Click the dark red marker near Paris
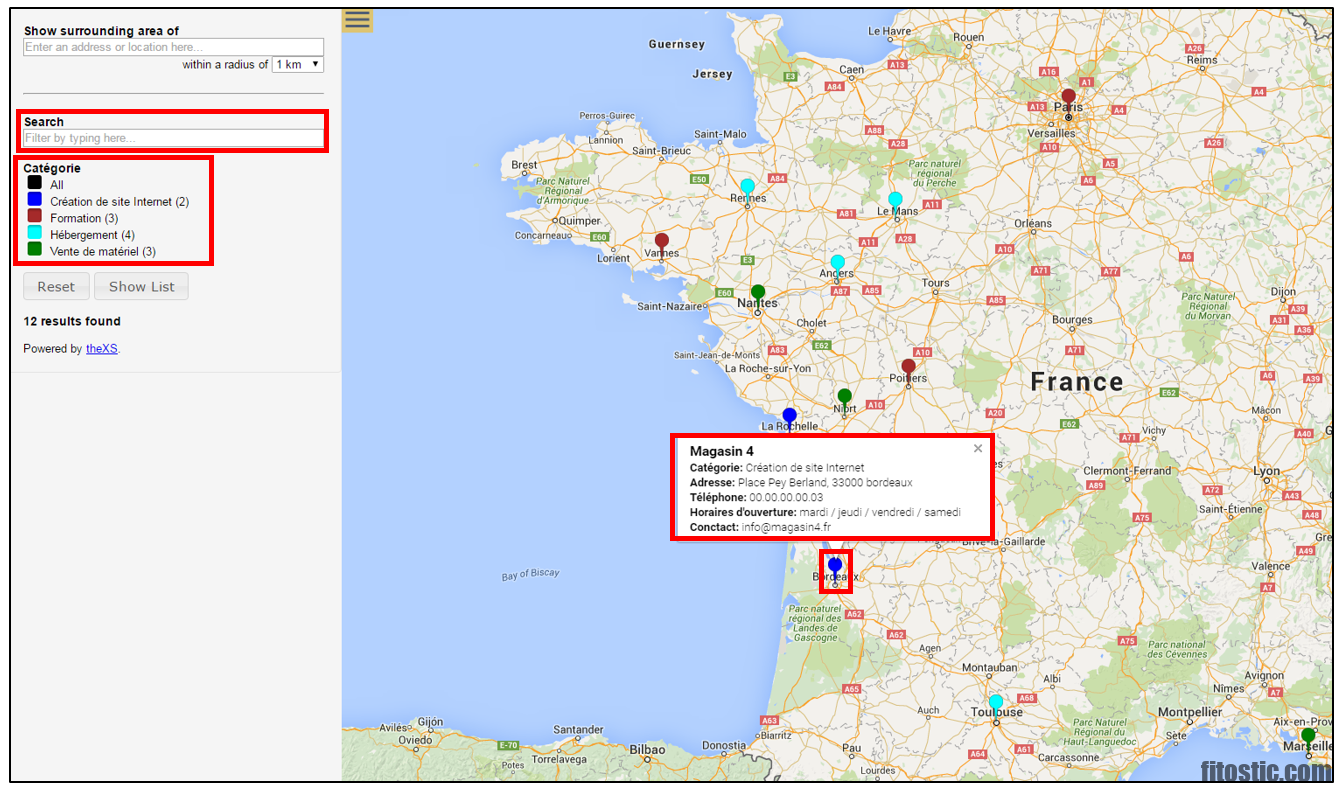This screenshot has height=792, width=1341. pos(1068,94)
